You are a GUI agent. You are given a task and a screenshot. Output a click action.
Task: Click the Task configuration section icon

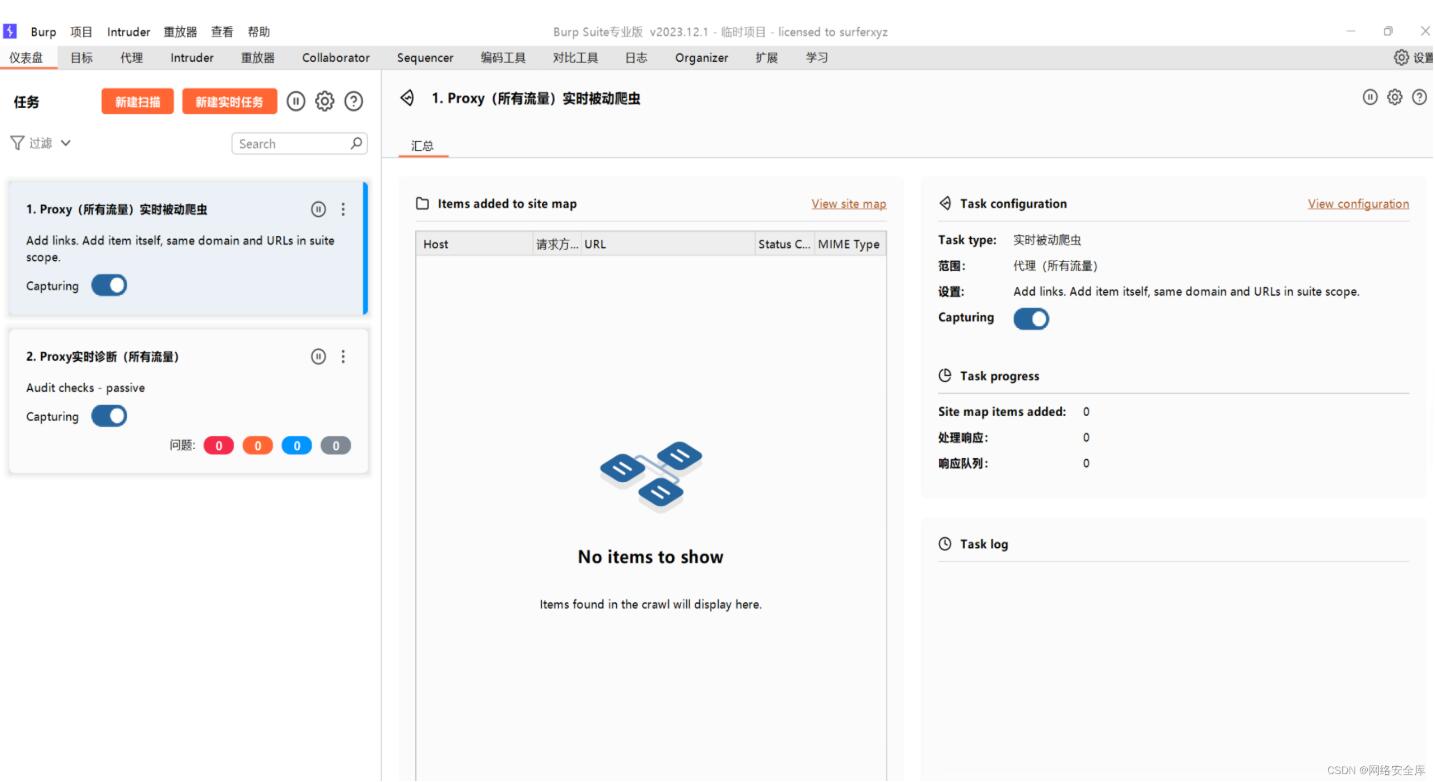(945, 203)
